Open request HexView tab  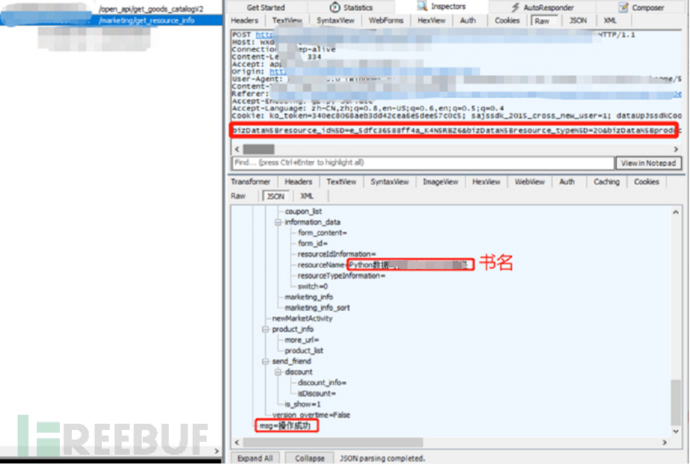tap(431, 20)
